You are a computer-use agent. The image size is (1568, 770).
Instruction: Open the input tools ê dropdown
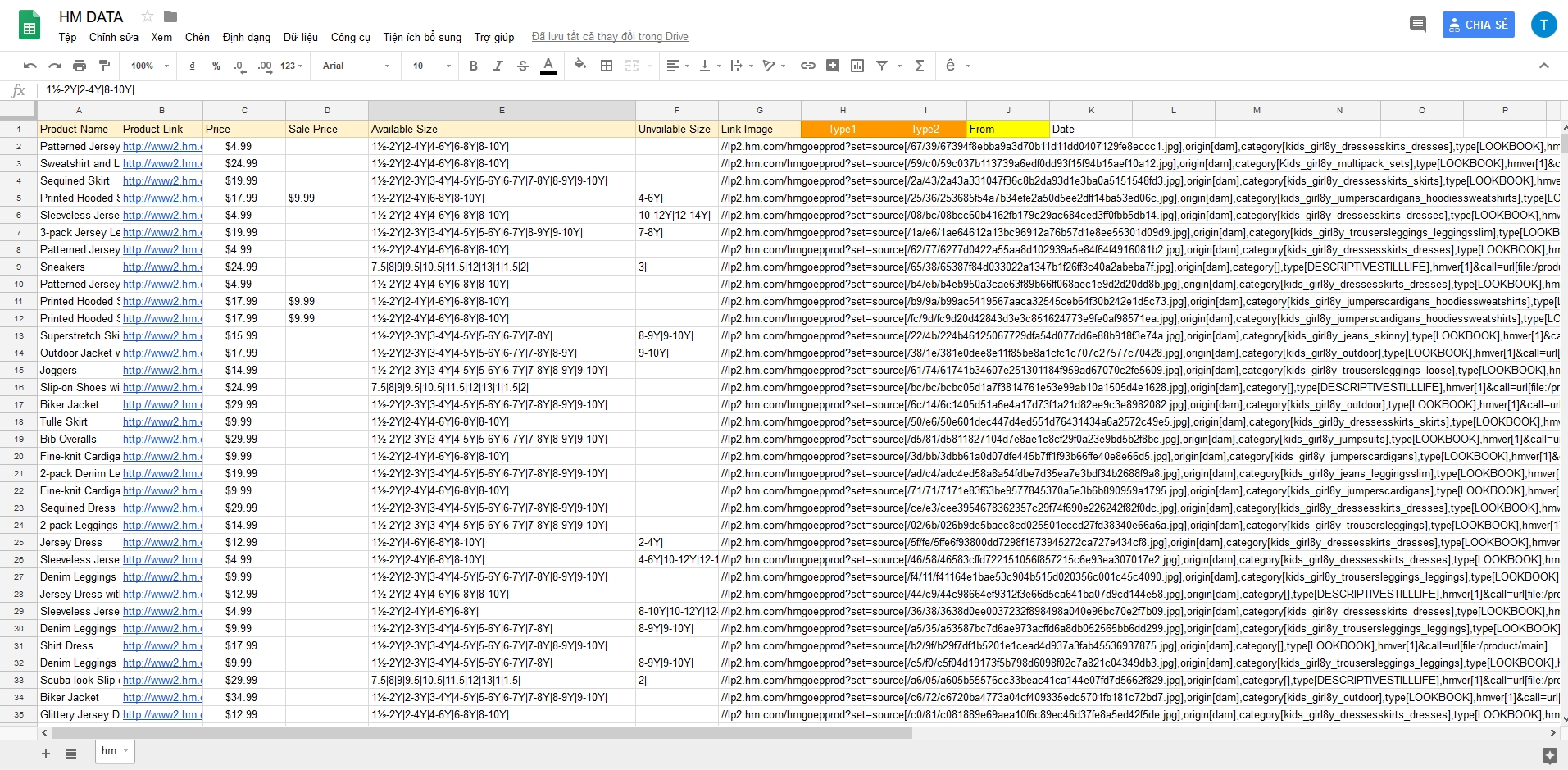point(957,66)
